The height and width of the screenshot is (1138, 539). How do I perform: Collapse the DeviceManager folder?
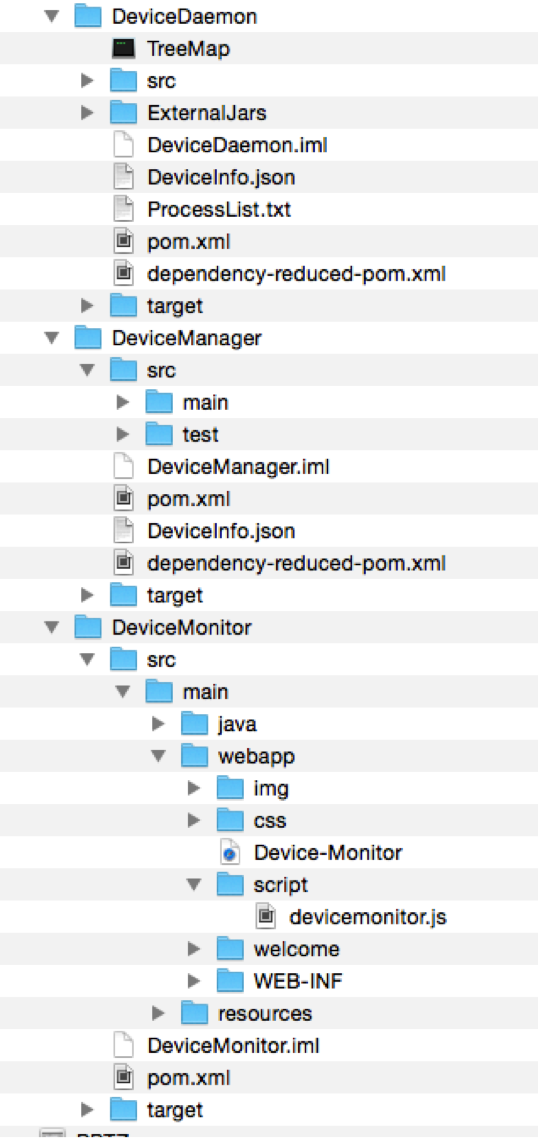click(x=52, y=337)
